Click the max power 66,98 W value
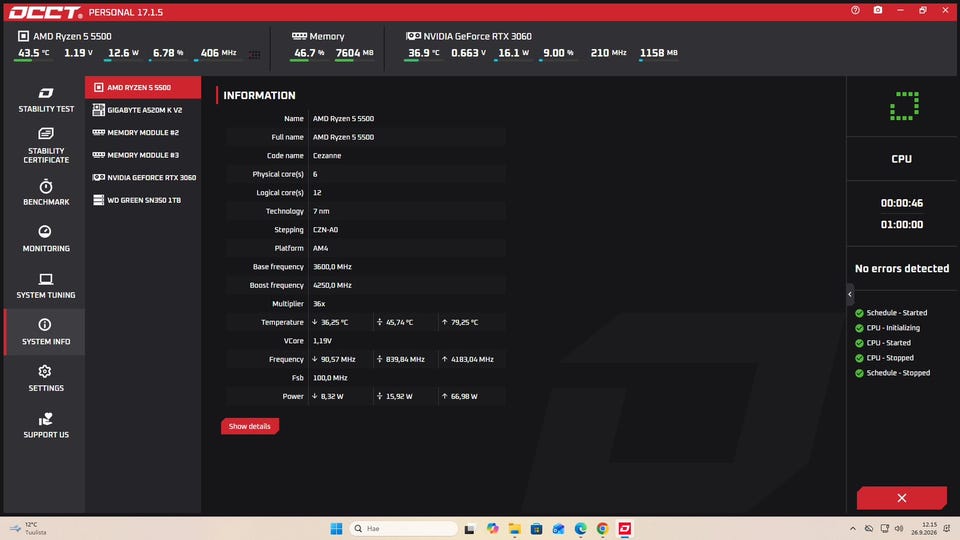 pos(464,396)
